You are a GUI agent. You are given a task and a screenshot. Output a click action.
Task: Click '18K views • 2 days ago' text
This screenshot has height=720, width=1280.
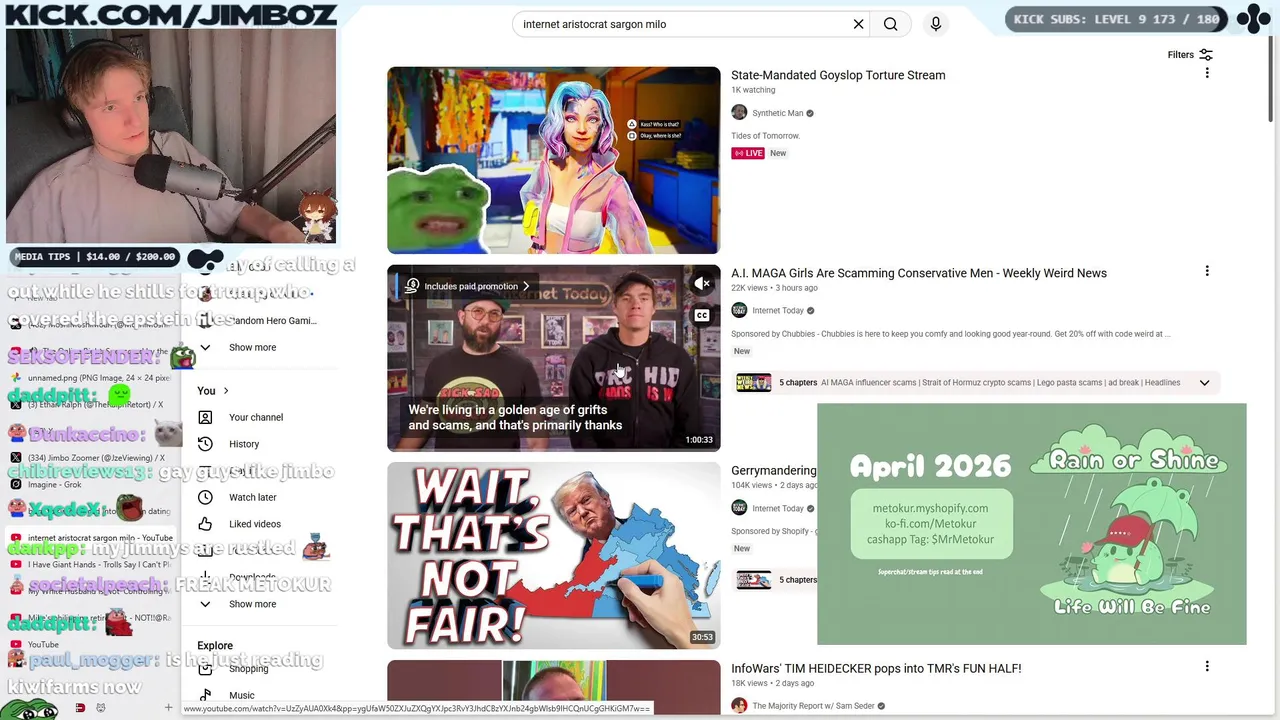click(772, 683)
